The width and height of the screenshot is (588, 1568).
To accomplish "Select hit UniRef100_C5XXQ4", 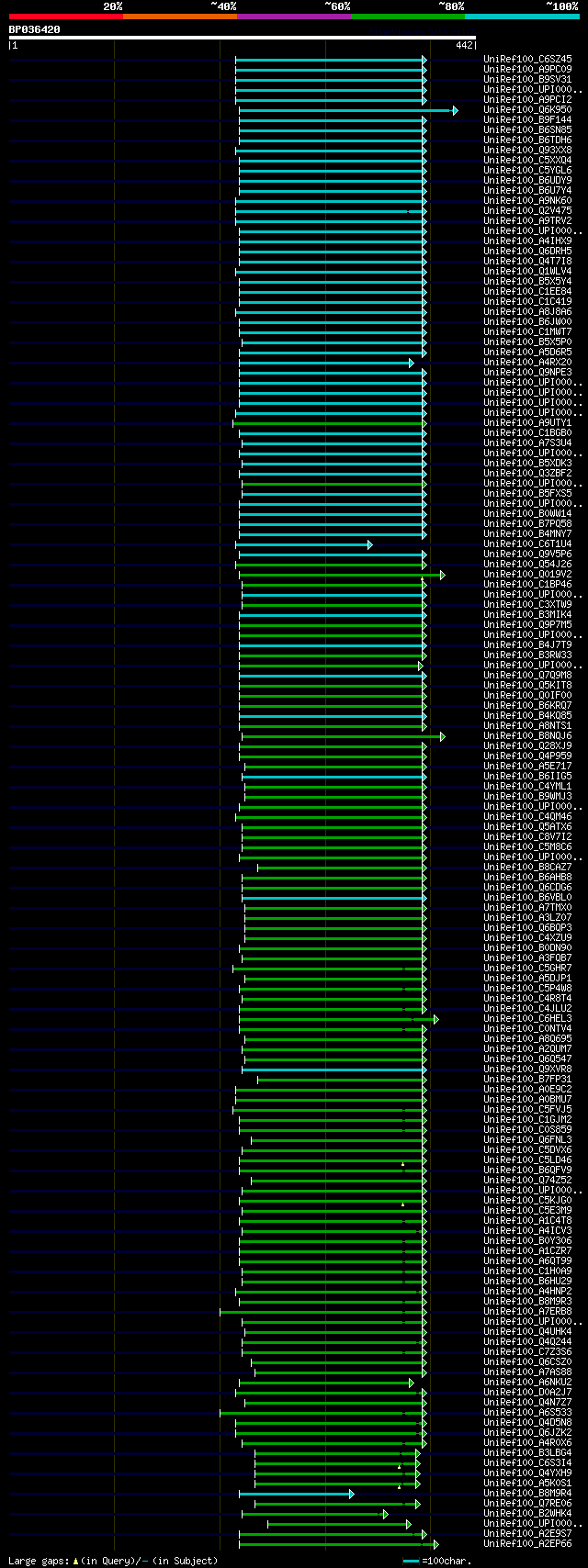I will [x=527, y=161].
